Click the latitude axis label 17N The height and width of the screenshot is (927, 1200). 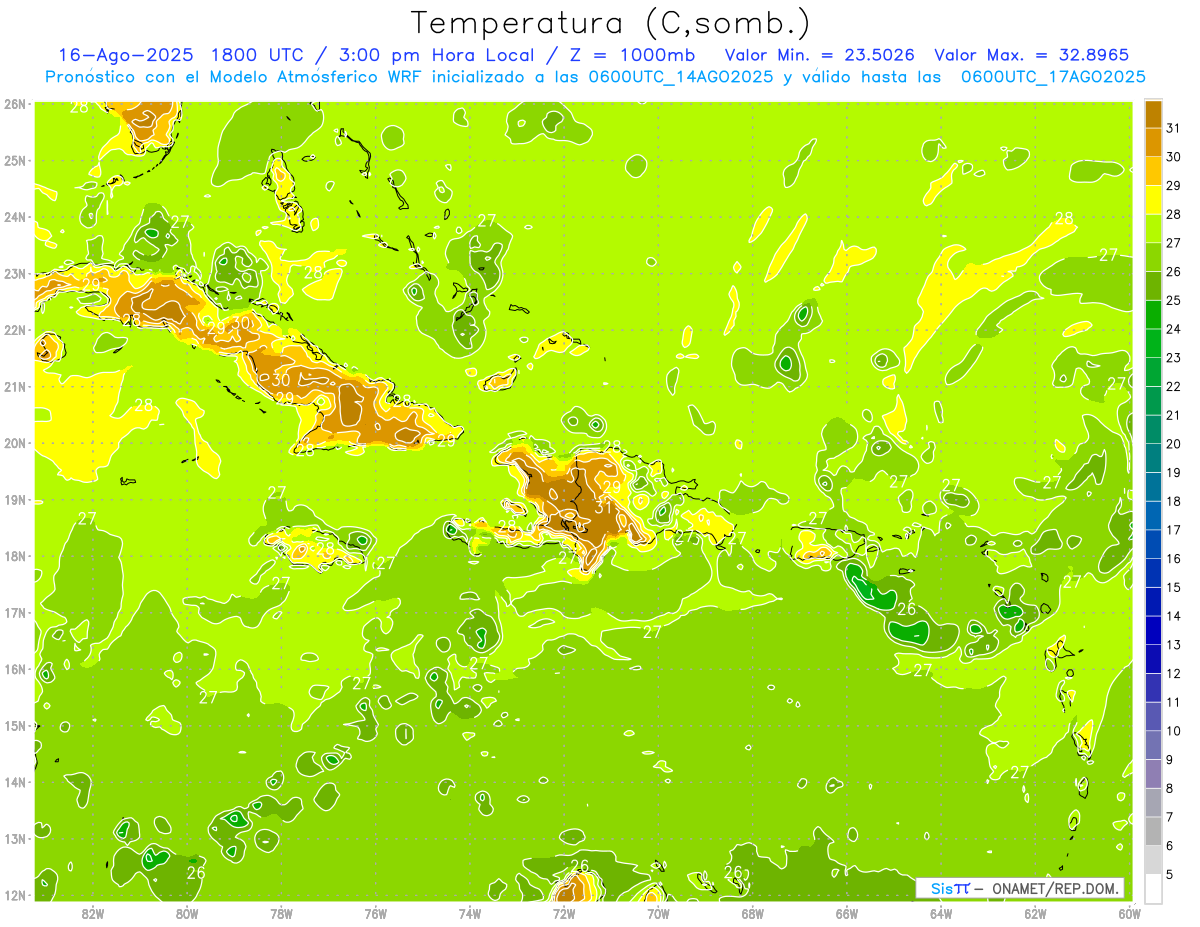pyautogui.click(x=15, y=612)
